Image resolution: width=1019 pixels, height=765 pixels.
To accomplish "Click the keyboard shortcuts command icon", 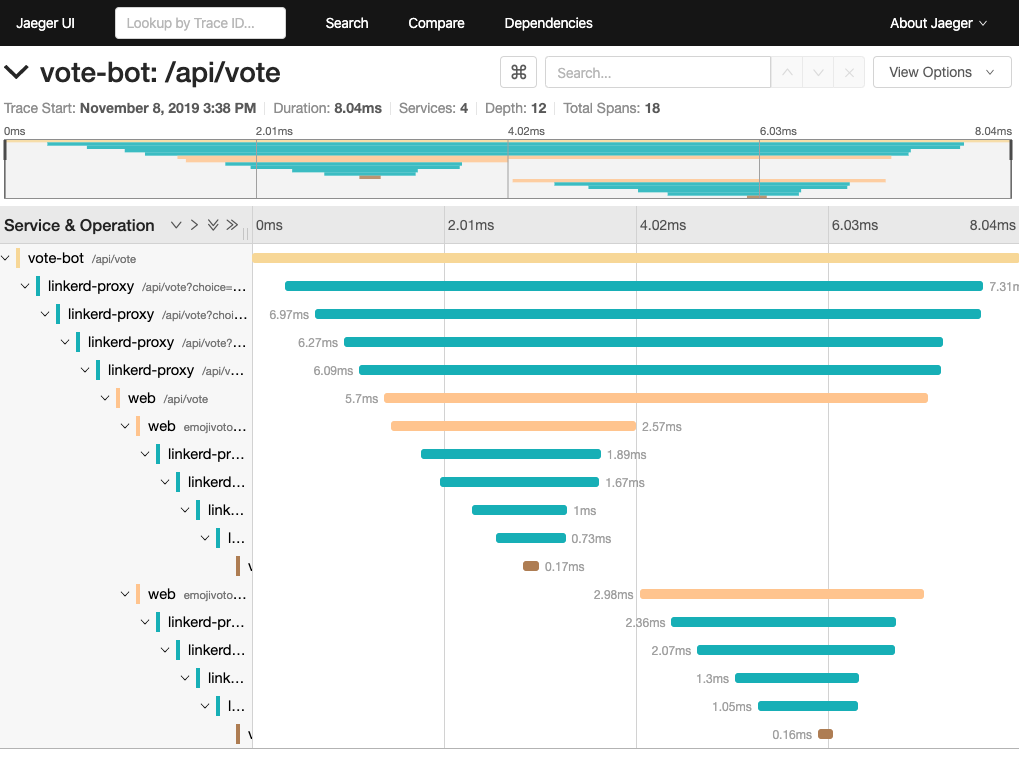I will 518,72.
